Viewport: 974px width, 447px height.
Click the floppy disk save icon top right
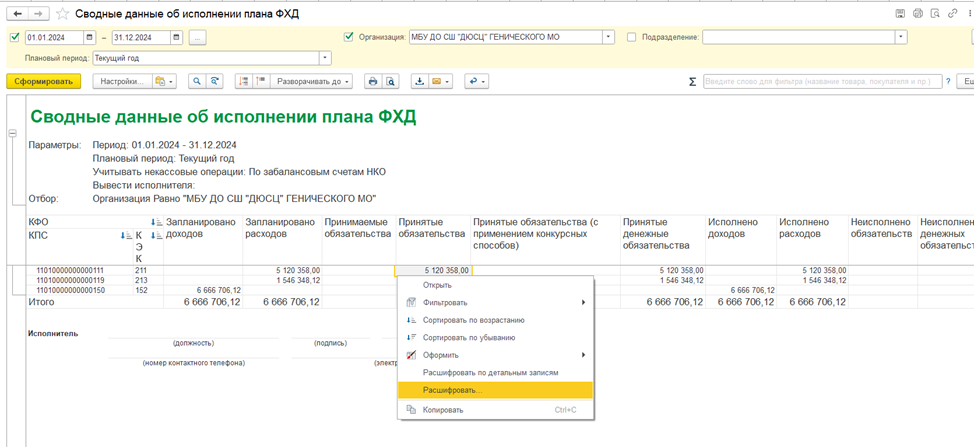(899, 14)
